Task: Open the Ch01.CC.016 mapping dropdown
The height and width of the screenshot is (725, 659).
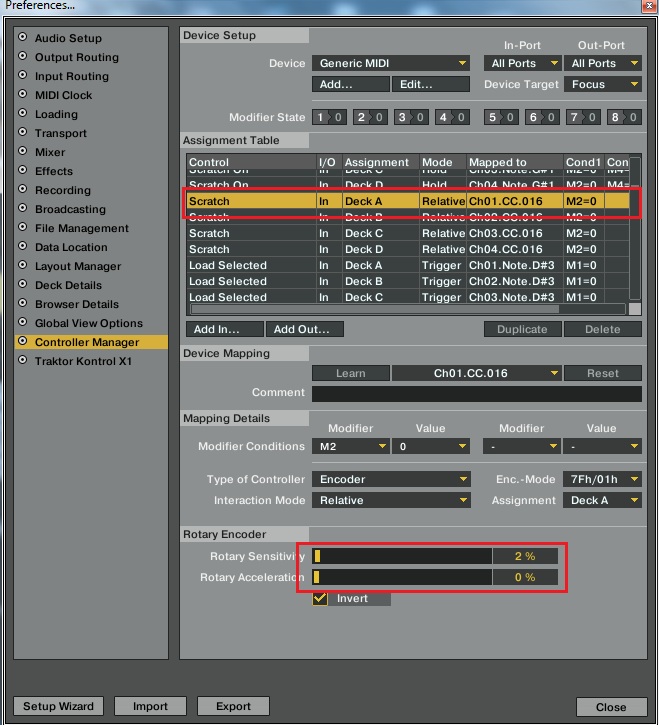Action: [477, 373]
